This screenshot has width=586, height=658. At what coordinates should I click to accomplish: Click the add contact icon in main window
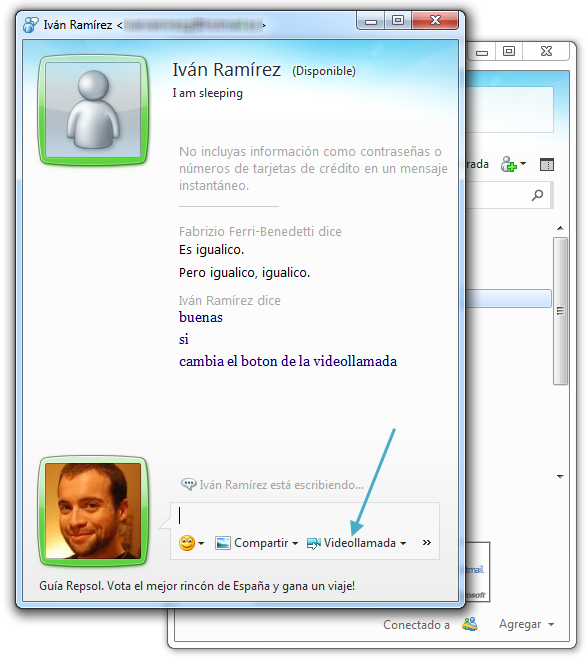(x=509, y=164)
